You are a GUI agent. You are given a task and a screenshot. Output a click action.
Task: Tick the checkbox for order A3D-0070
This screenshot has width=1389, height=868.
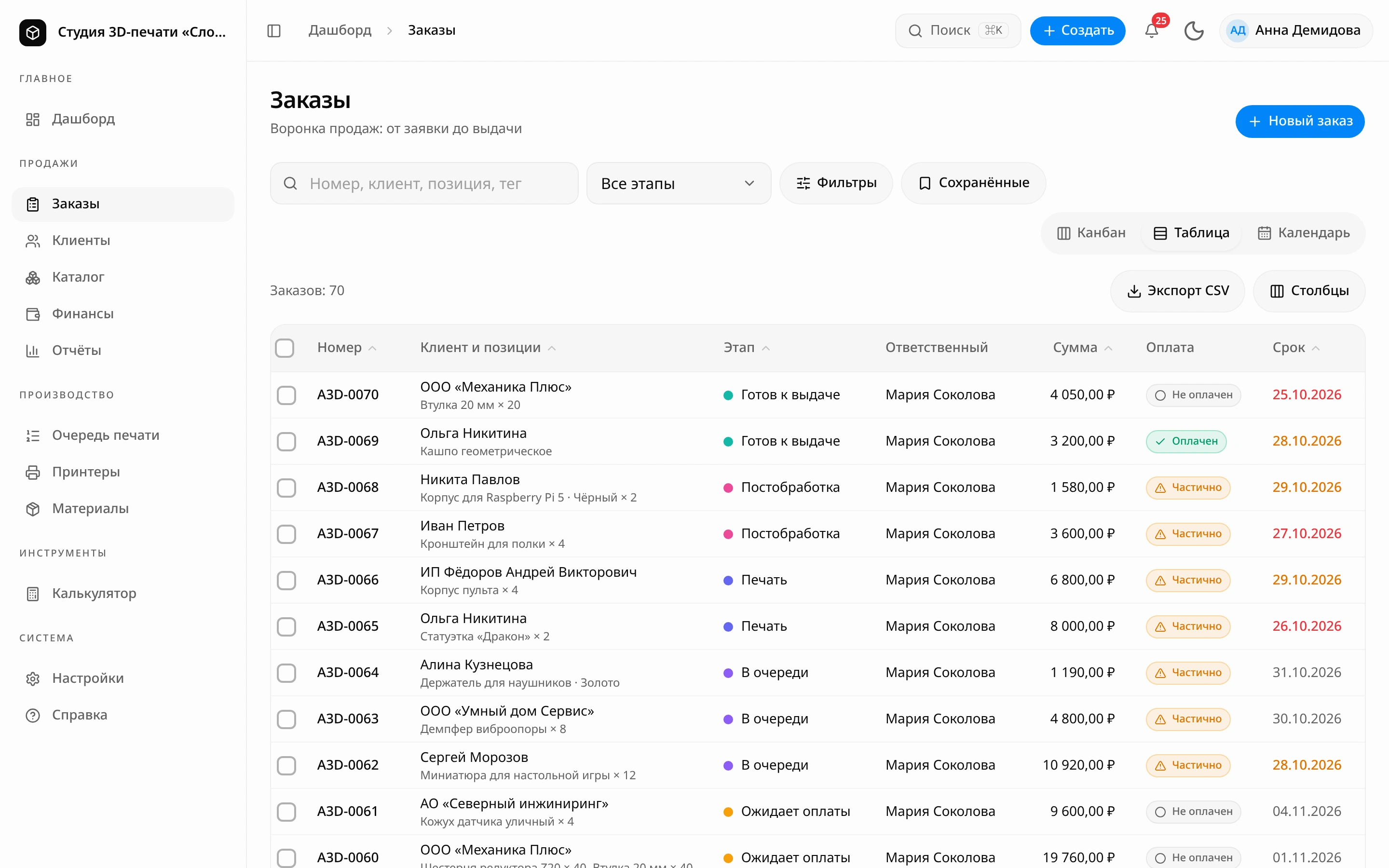[x=286, y=395]
